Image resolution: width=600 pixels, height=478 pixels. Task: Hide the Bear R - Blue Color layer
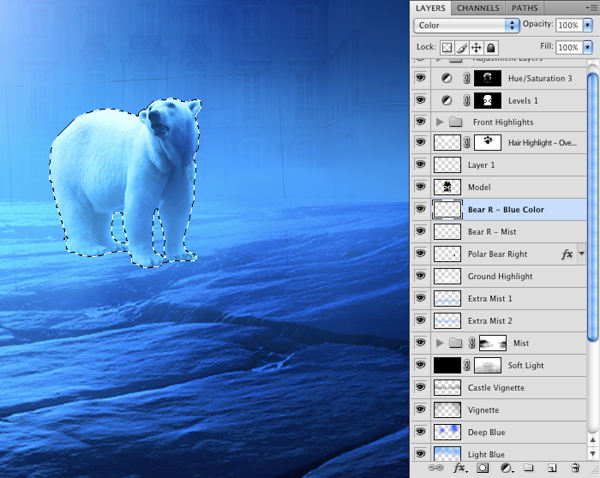[421, 209]
